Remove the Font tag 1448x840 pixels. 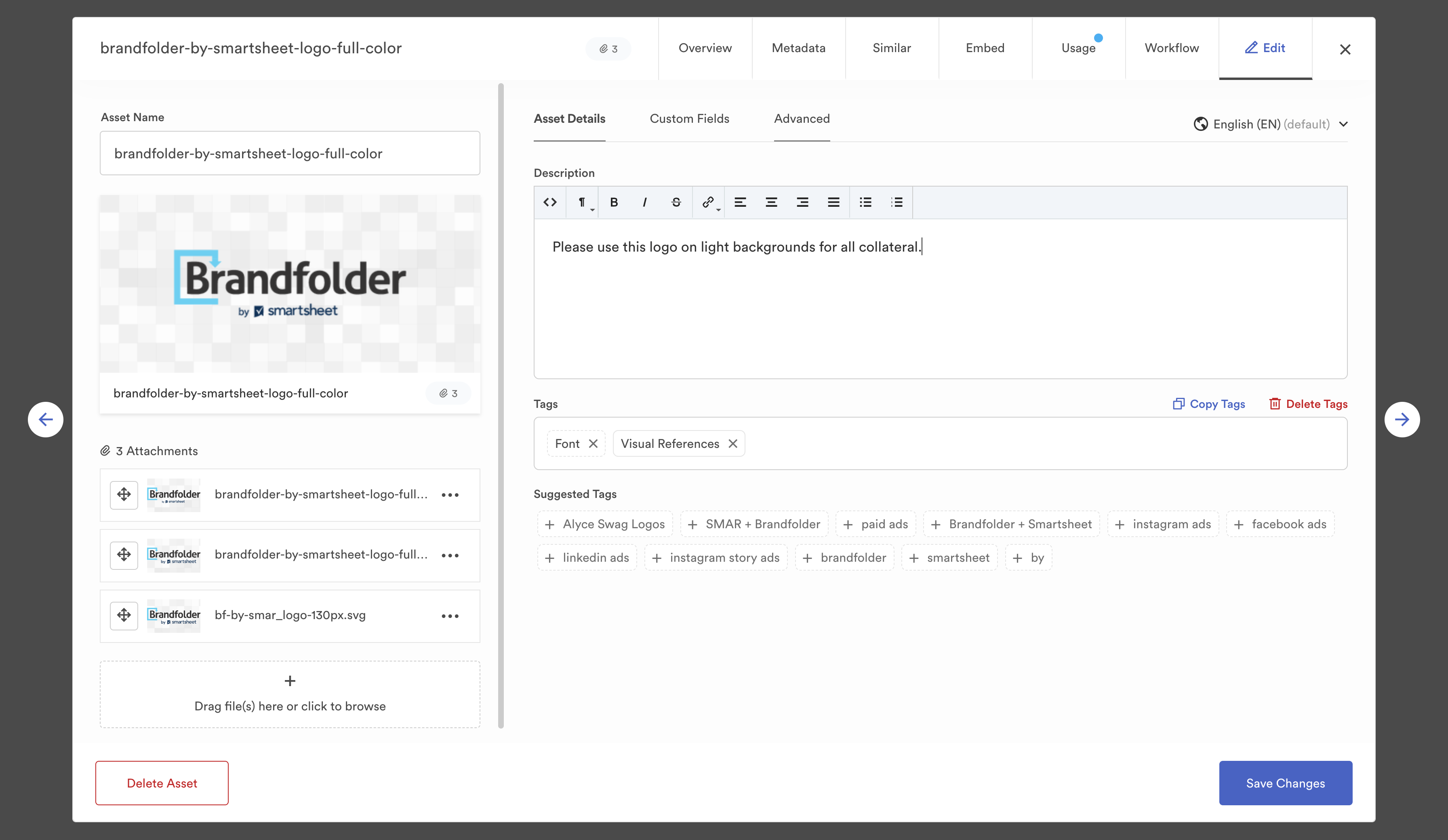(x=594, y=443)
